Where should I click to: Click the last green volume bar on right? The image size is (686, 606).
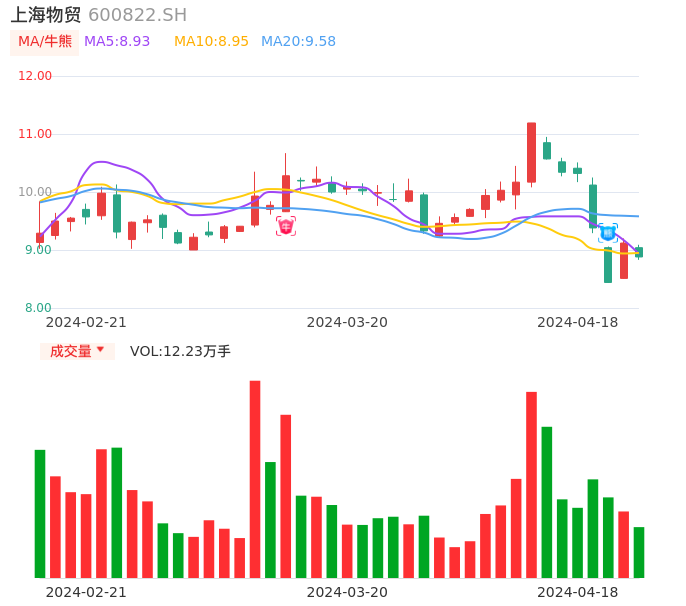(639, 553)
